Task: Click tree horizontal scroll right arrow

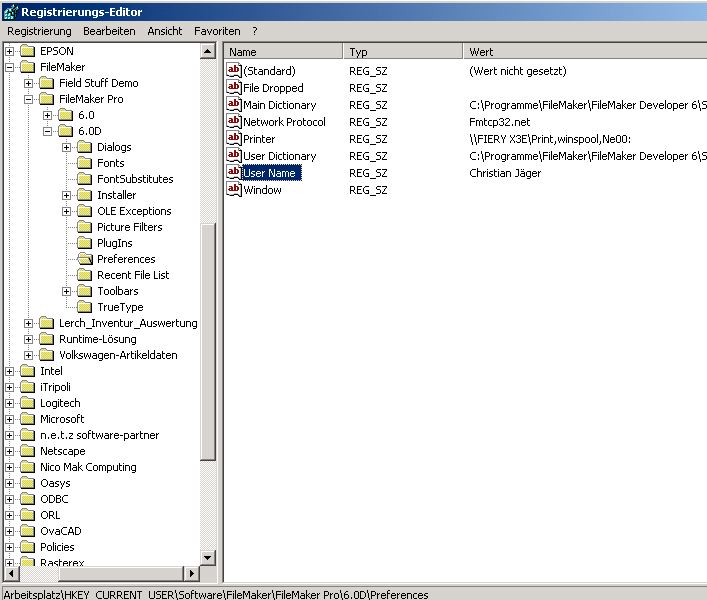Action: (191, 573)
